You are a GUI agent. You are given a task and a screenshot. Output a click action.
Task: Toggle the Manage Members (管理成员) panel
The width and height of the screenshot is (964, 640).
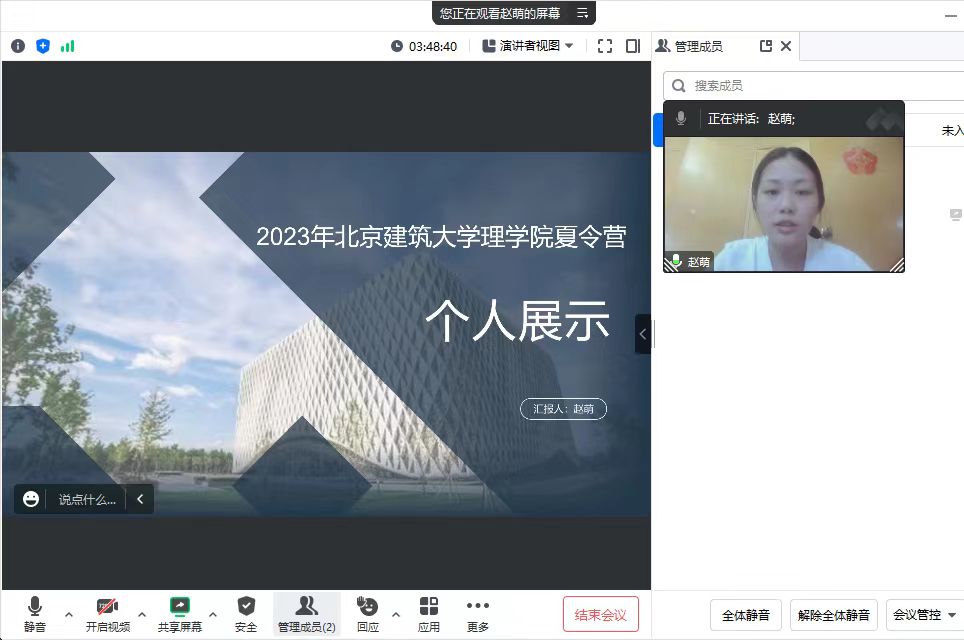306,613
